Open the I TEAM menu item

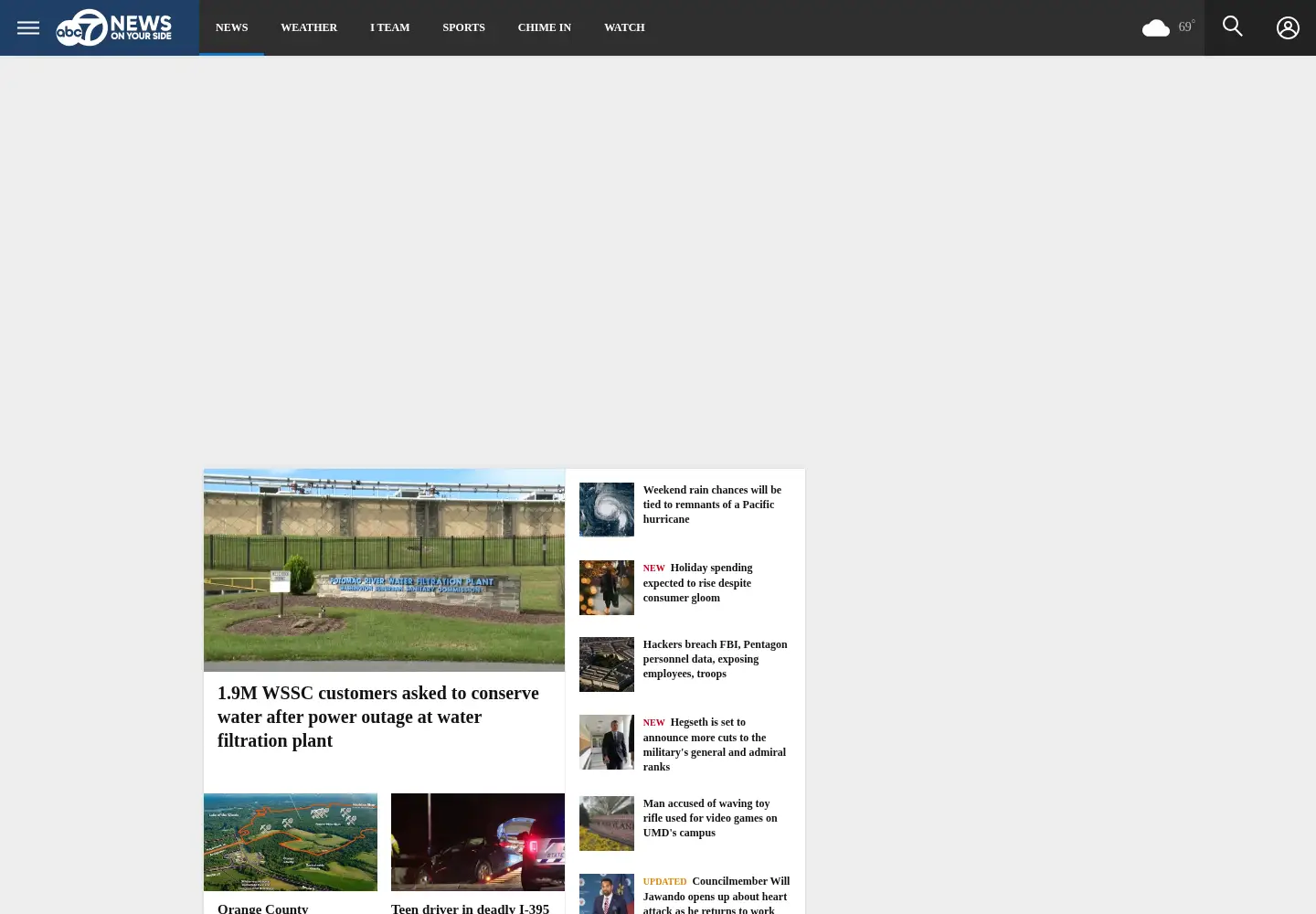pos(389,27)
